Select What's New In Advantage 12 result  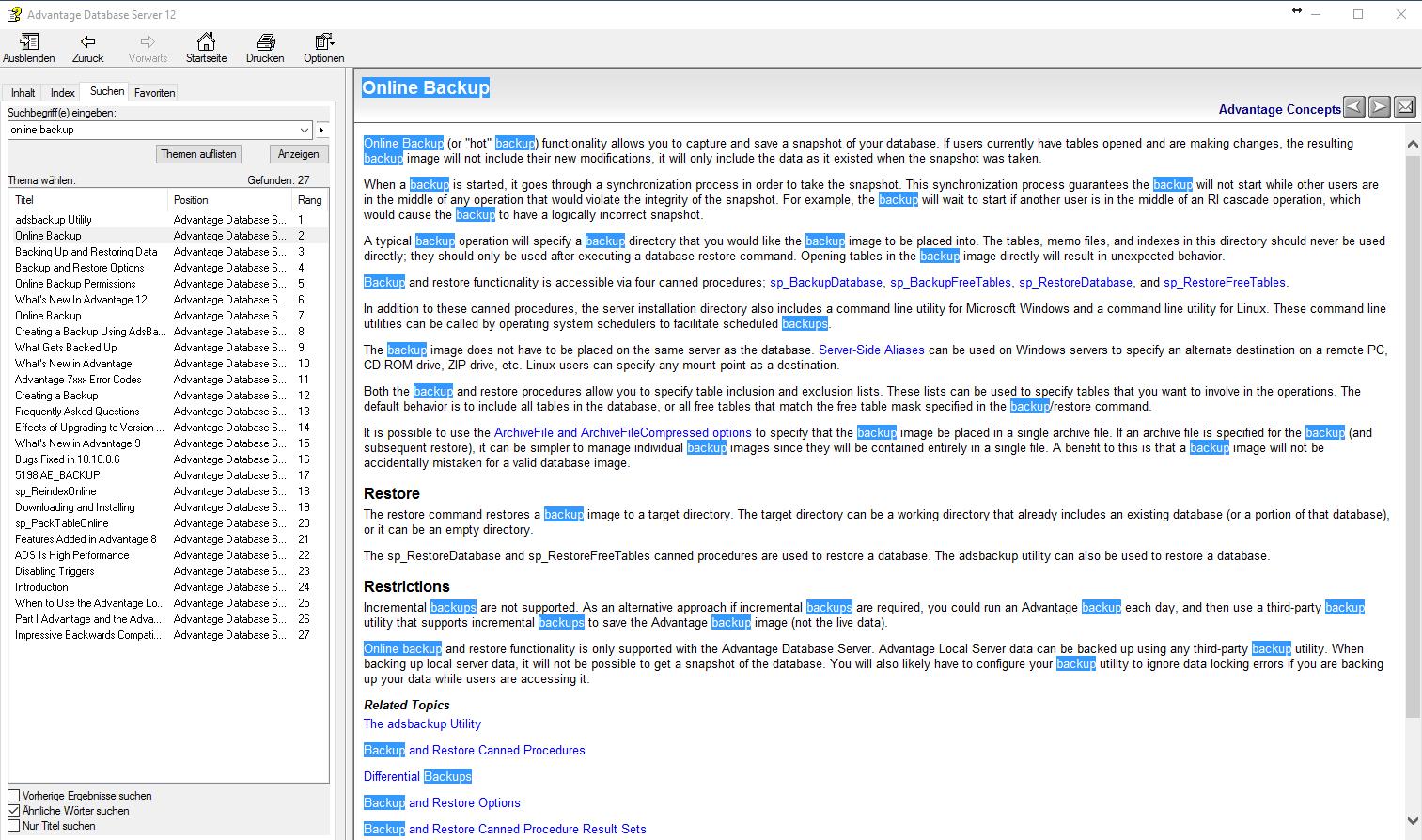pyautogui.click(x=169, y=300)
